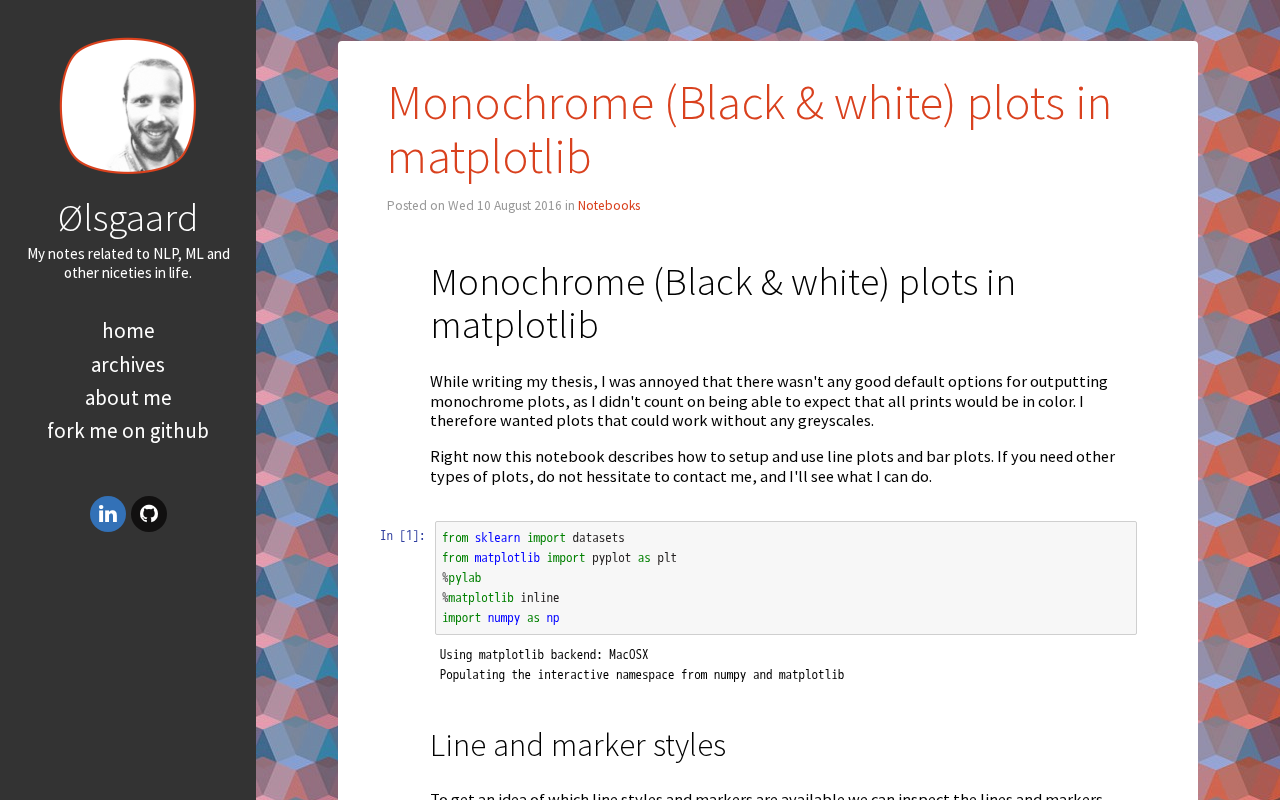Click the paragraph beginning 'Right now this notebook'
Screen dimensions: 1280x800
coord(773,467)
